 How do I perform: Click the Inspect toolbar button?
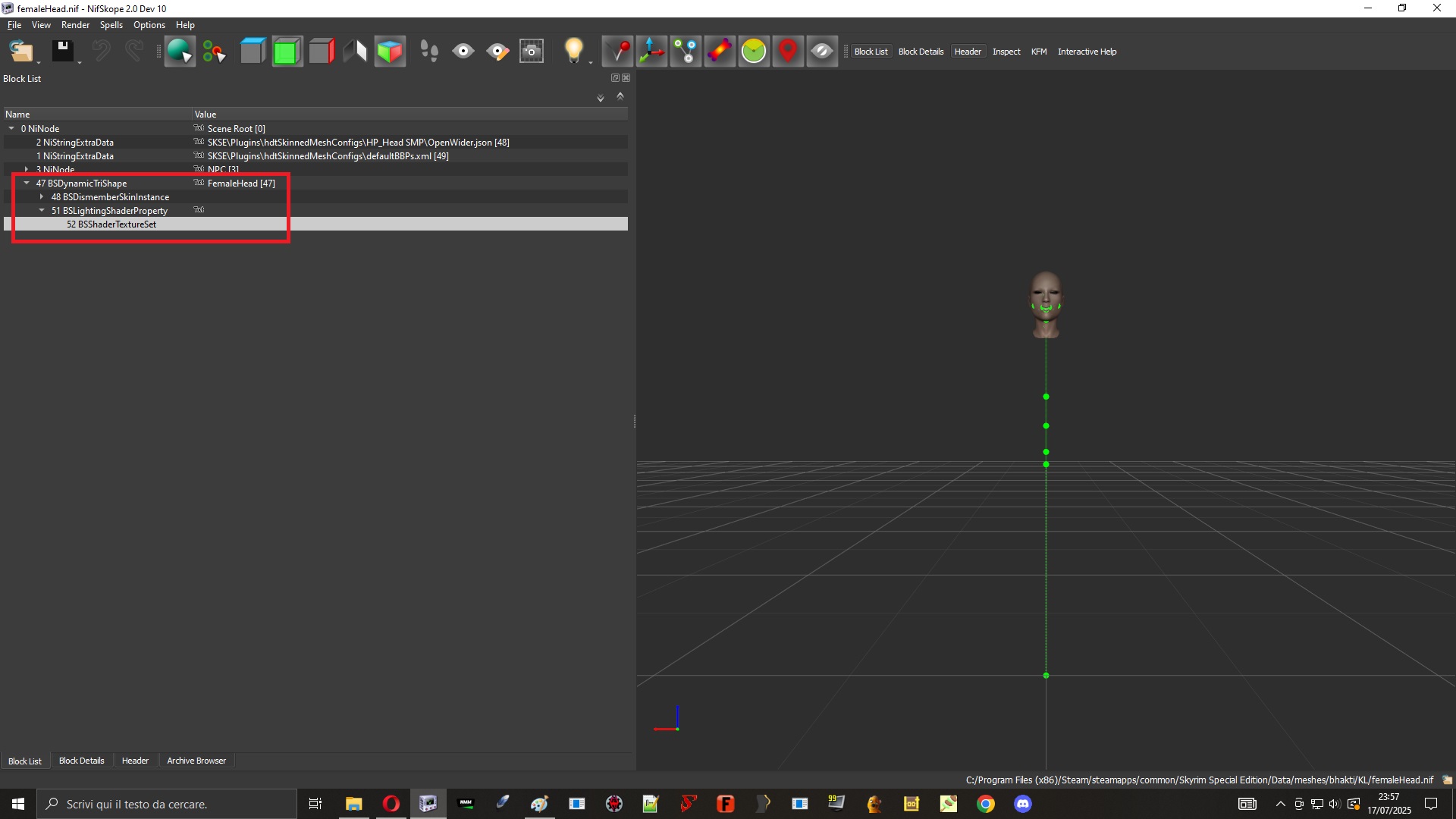1006,52
